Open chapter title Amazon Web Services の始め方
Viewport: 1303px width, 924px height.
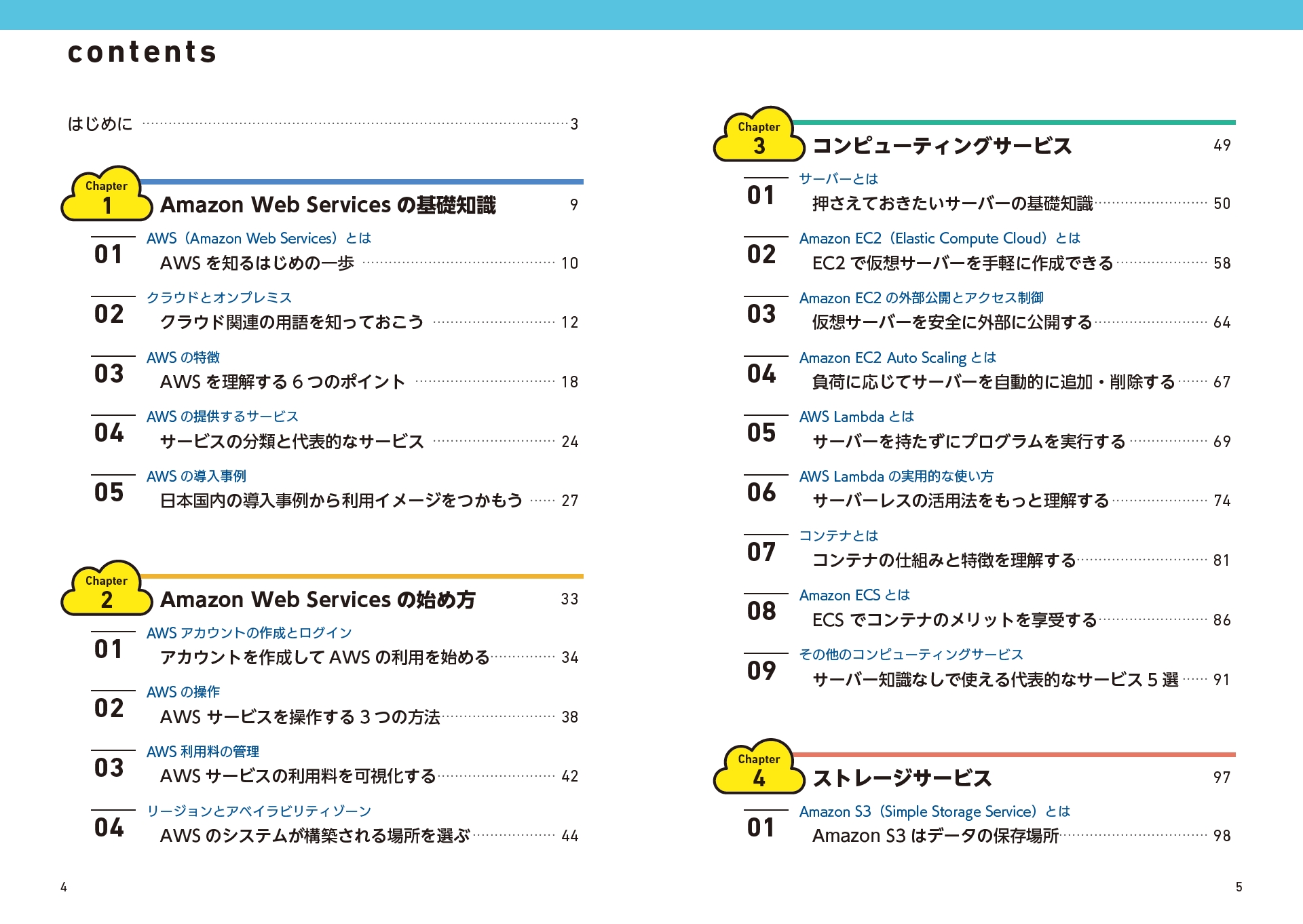(x=318, y=599)
